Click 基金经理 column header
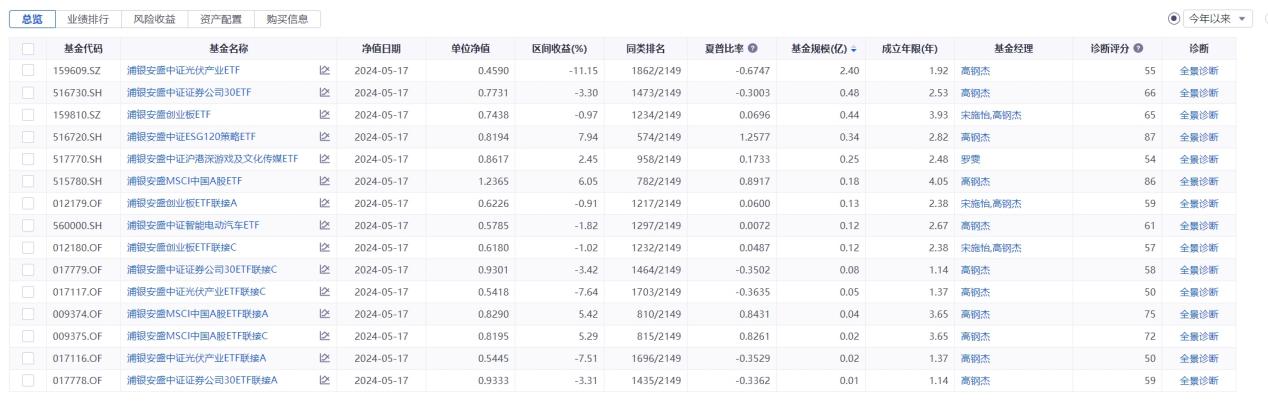Viewport: 1268px width, 402px height. pyautogui.click(x=1013, y=48)
